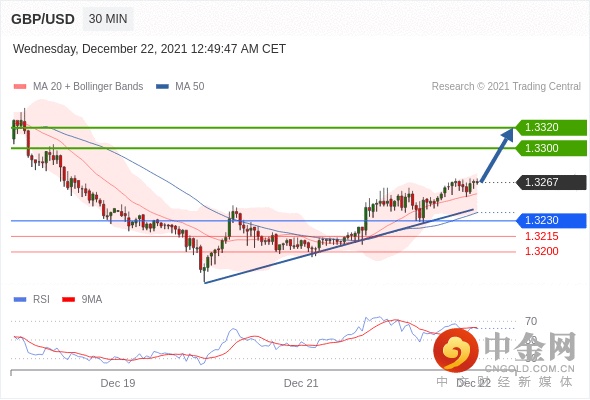Click the 1.3267 current price tag
The image size is (590, 400).
[551, 182]
